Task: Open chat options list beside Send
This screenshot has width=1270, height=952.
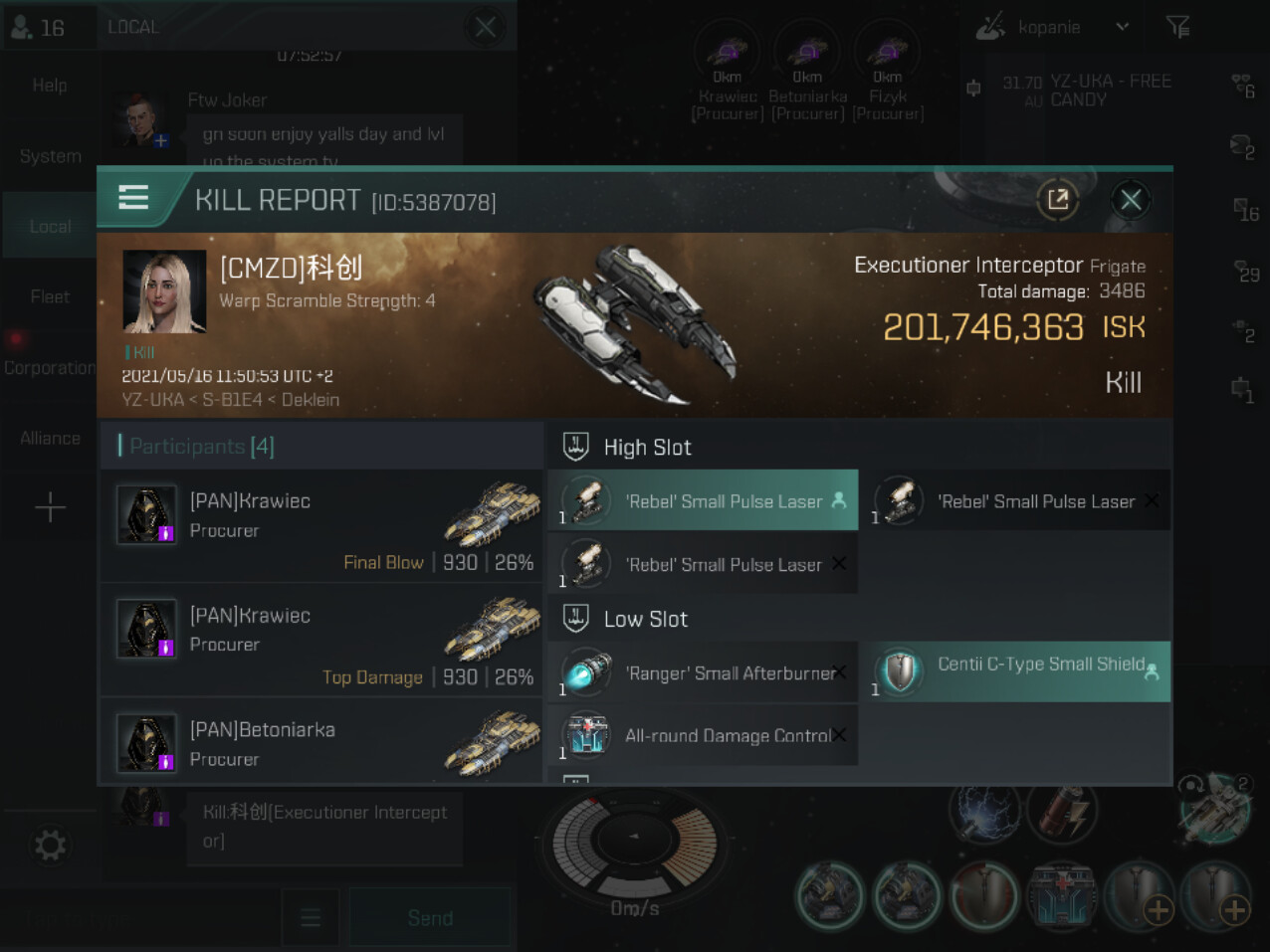Action: coord(311,917)
